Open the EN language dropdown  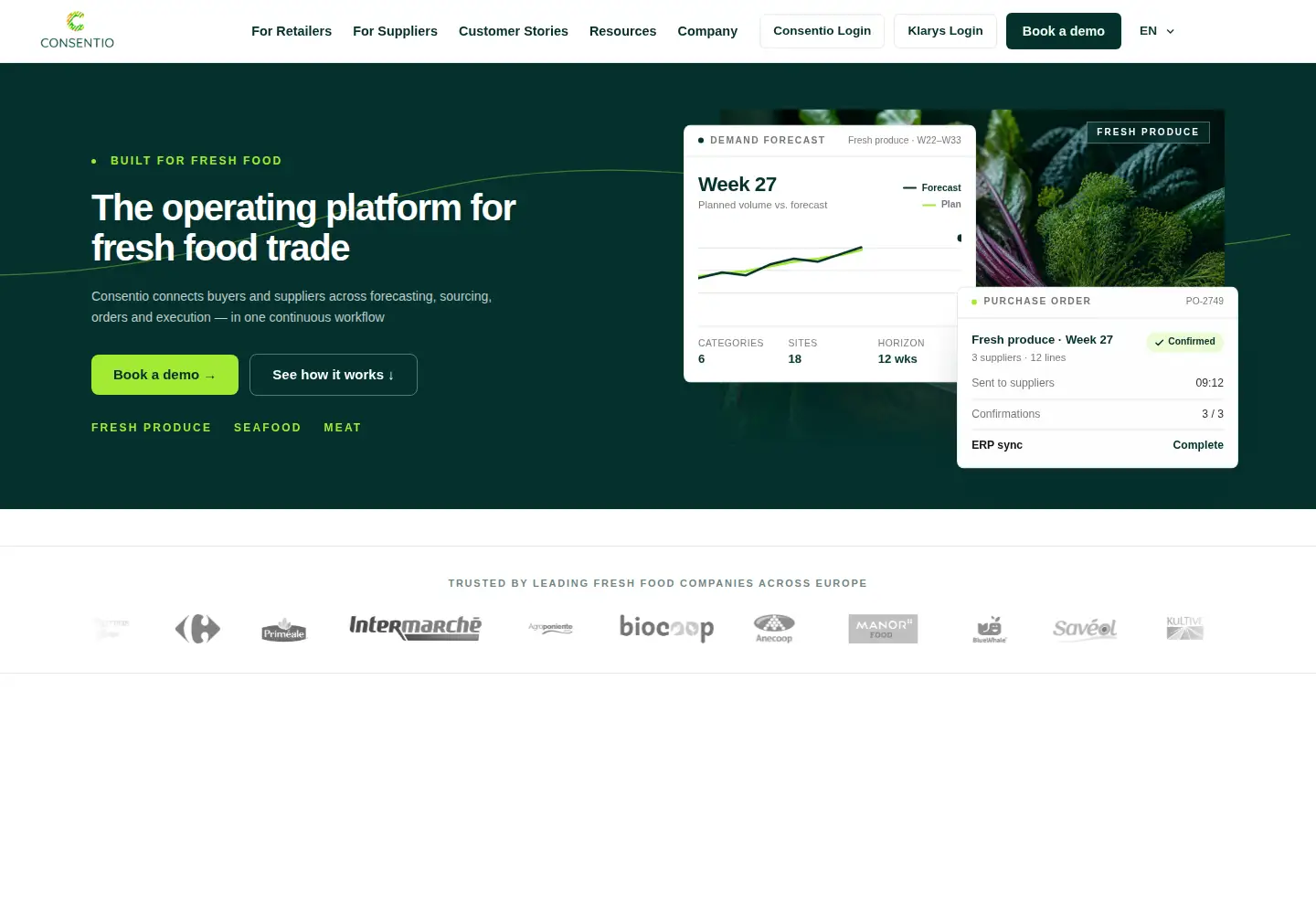pyautogui.click(x=1157, y=31)
